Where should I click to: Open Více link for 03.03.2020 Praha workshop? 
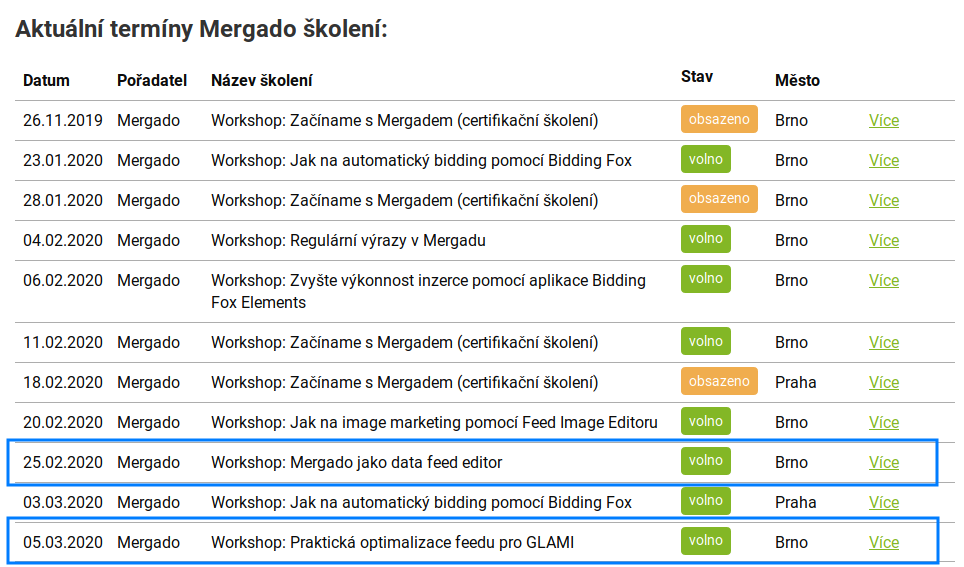(883, 502)
